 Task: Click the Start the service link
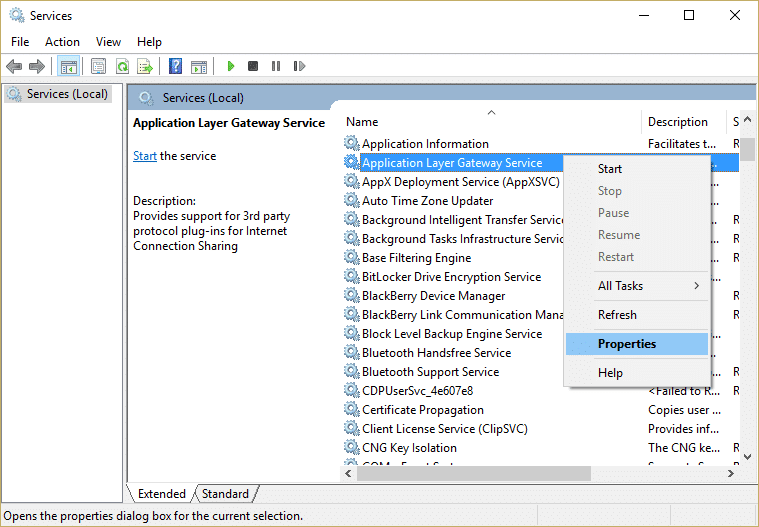pos(145,156)
